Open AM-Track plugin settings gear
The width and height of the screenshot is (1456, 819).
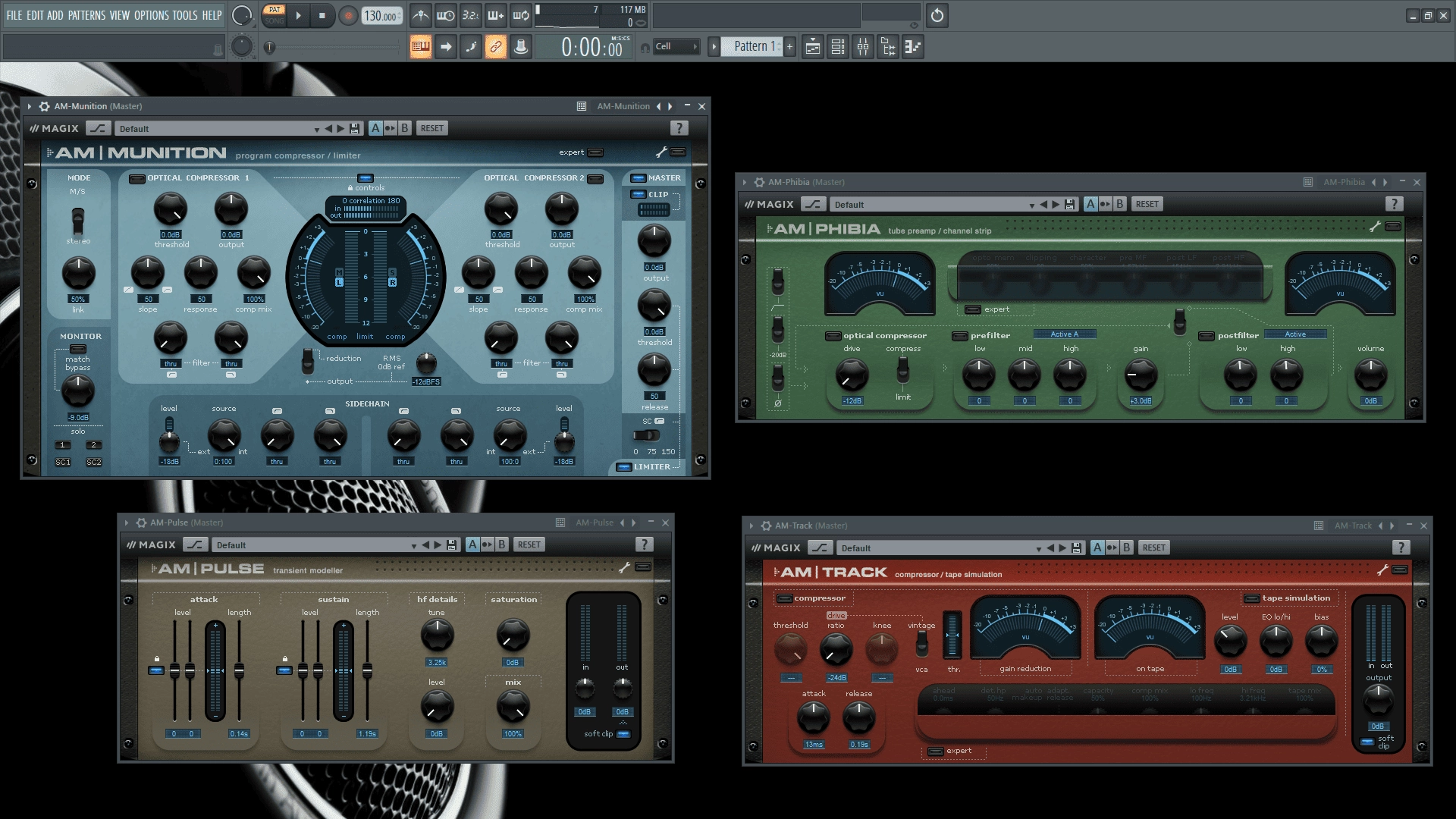[766, 526]
